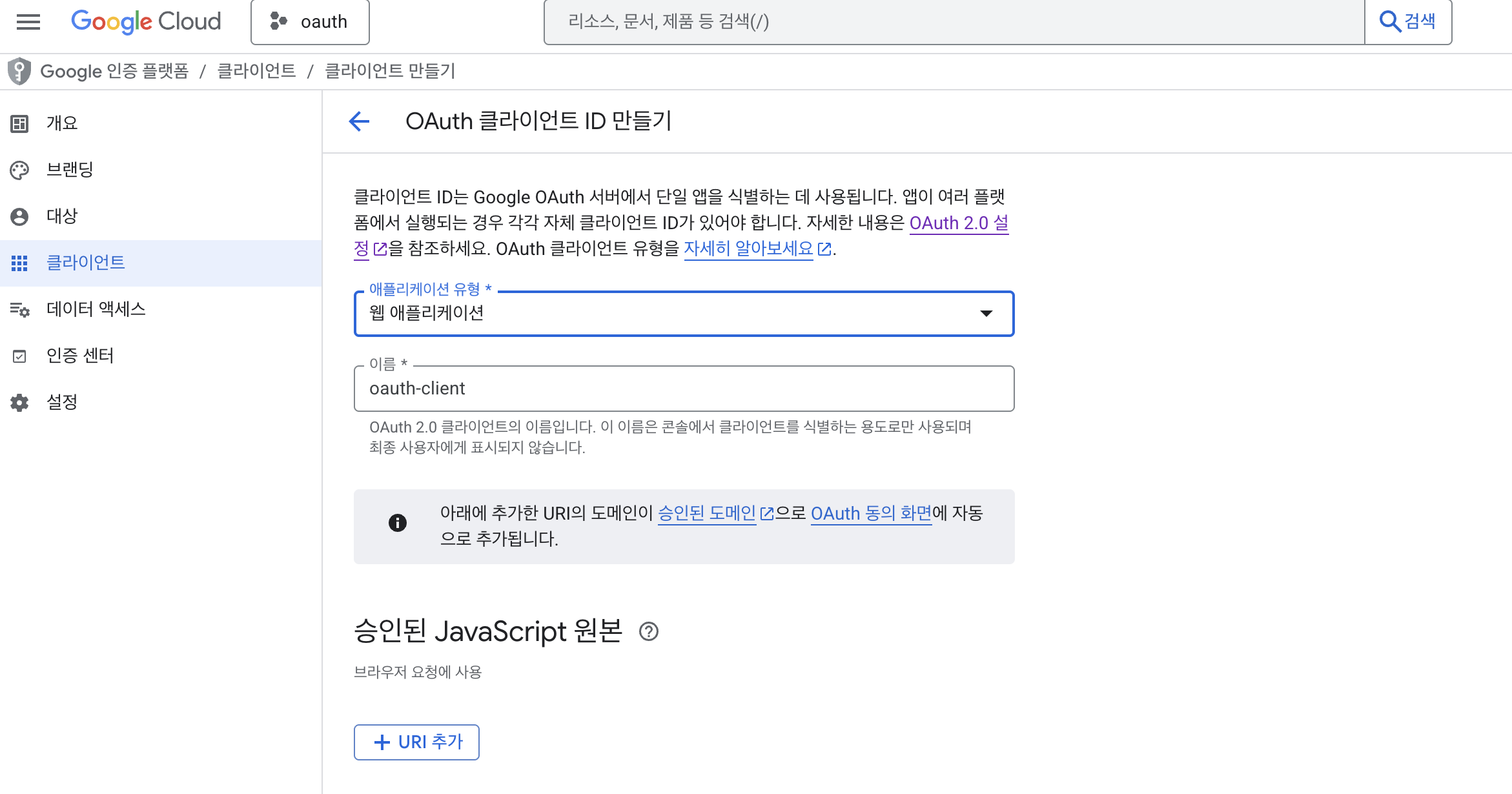This screenshot has width=1512, height=794.
Task: Click the 설정 gear icon
Action: point(19,403)
